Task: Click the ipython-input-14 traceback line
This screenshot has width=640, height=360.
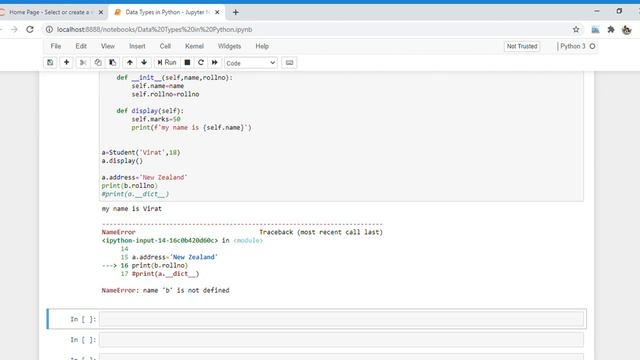Action: 182,240
